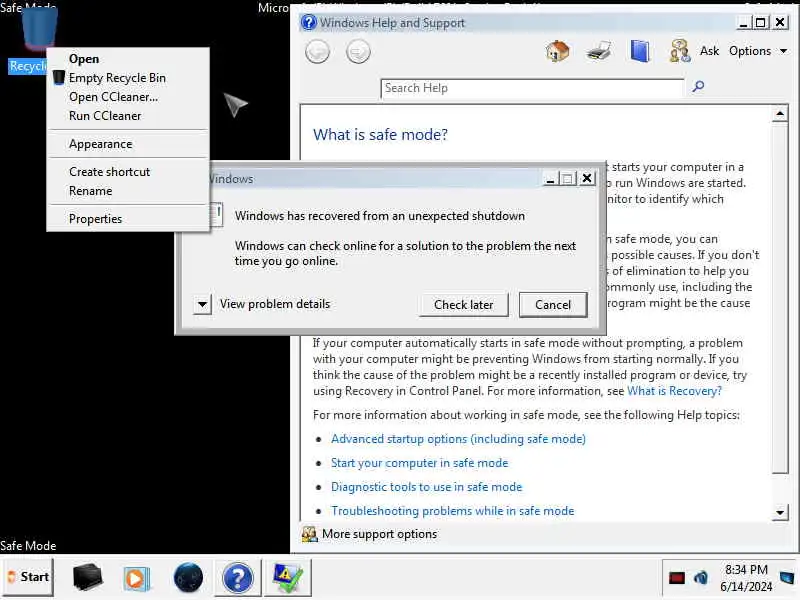The image size is (800, 600).
Task: Open Start your computer in safe mode link
Action: [x=419, y=463]
